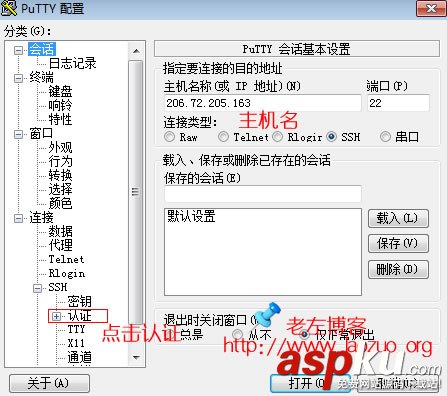Select 默认设置 in saved sessions list
Screen dimensions: 447x396
(191, 216)
